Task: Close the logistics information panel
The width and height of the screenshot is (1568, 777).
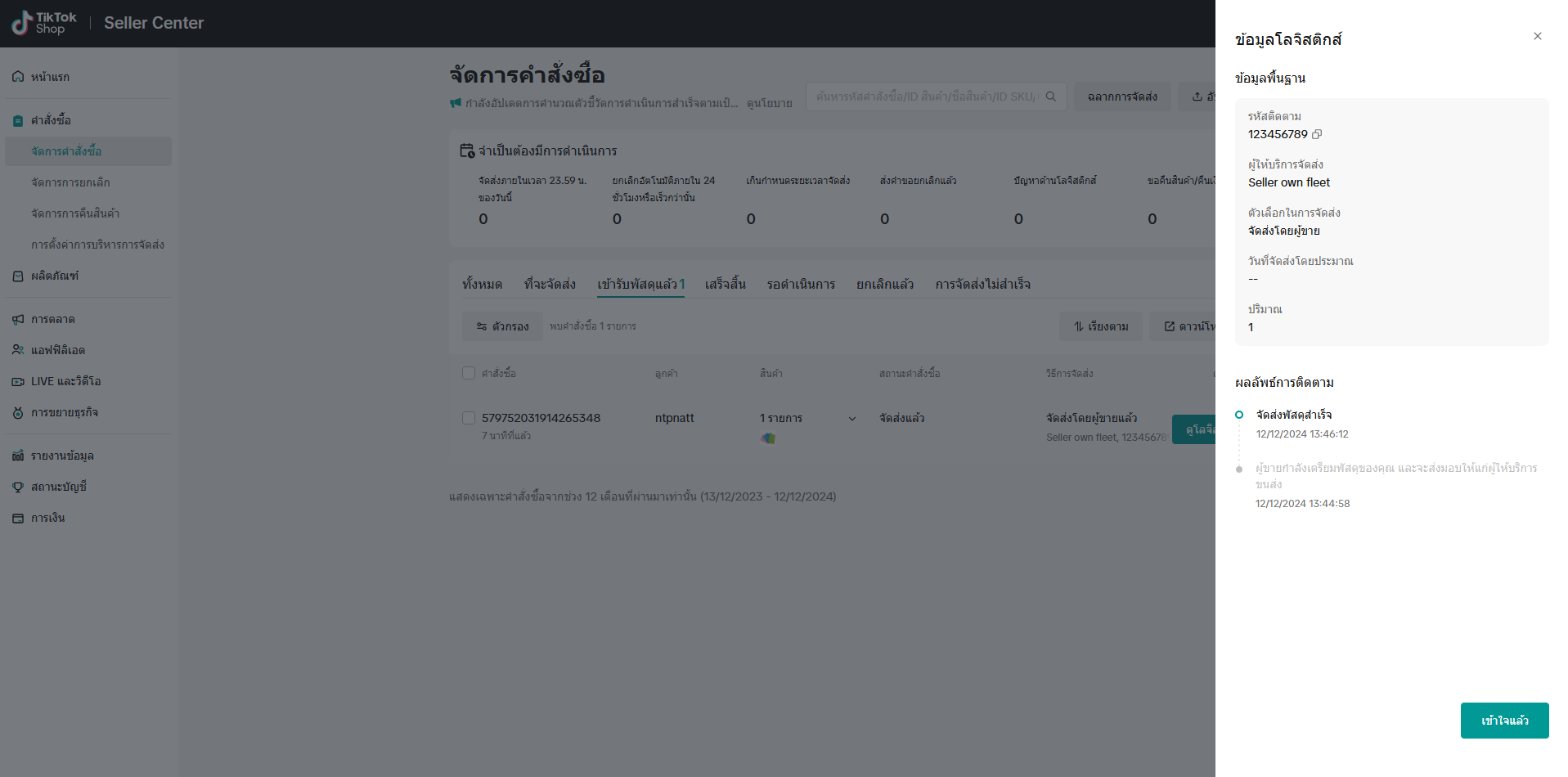Action: [1538, 36]
